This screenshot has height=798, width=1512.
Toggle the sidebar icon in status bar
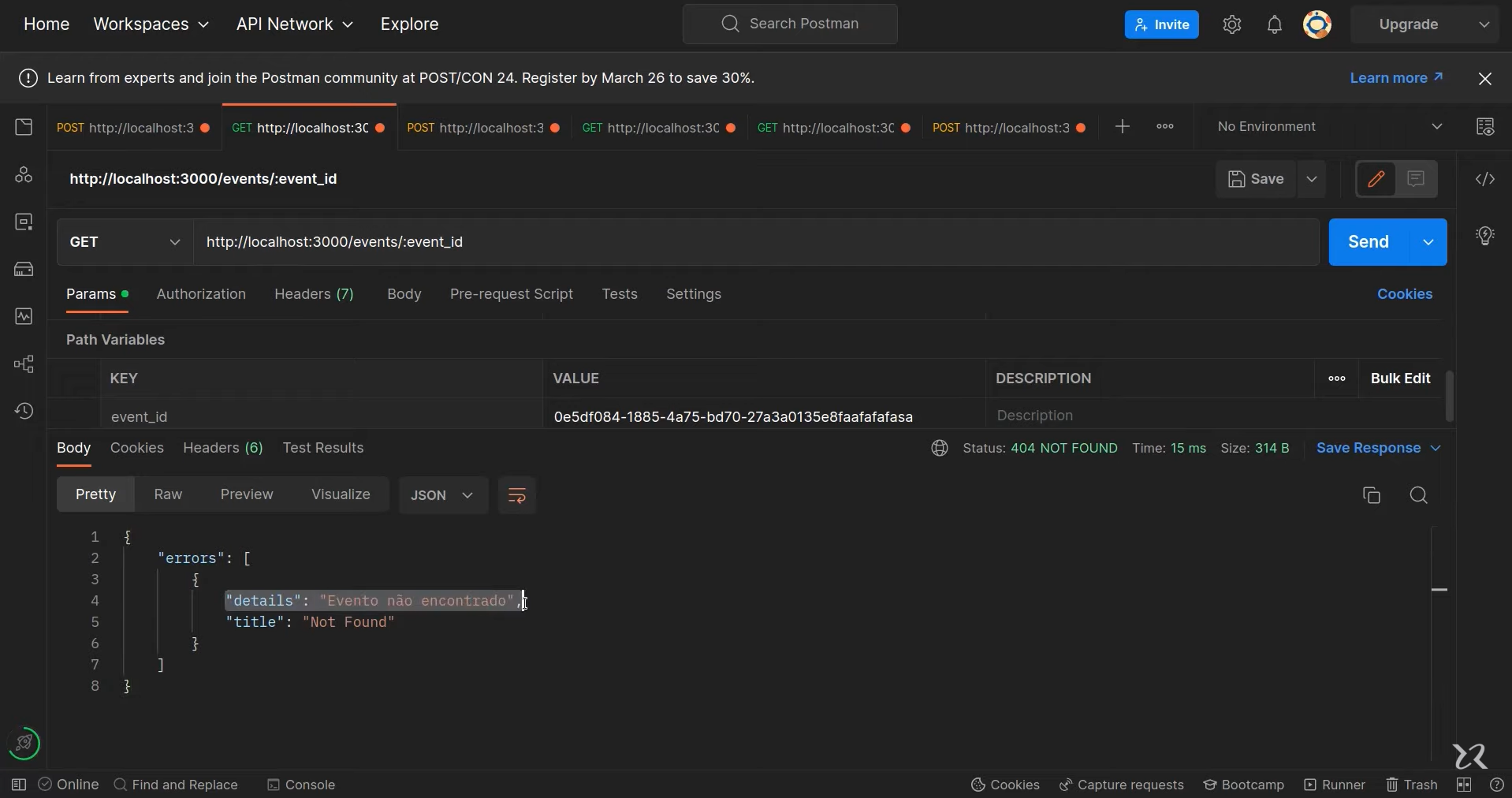19,785
